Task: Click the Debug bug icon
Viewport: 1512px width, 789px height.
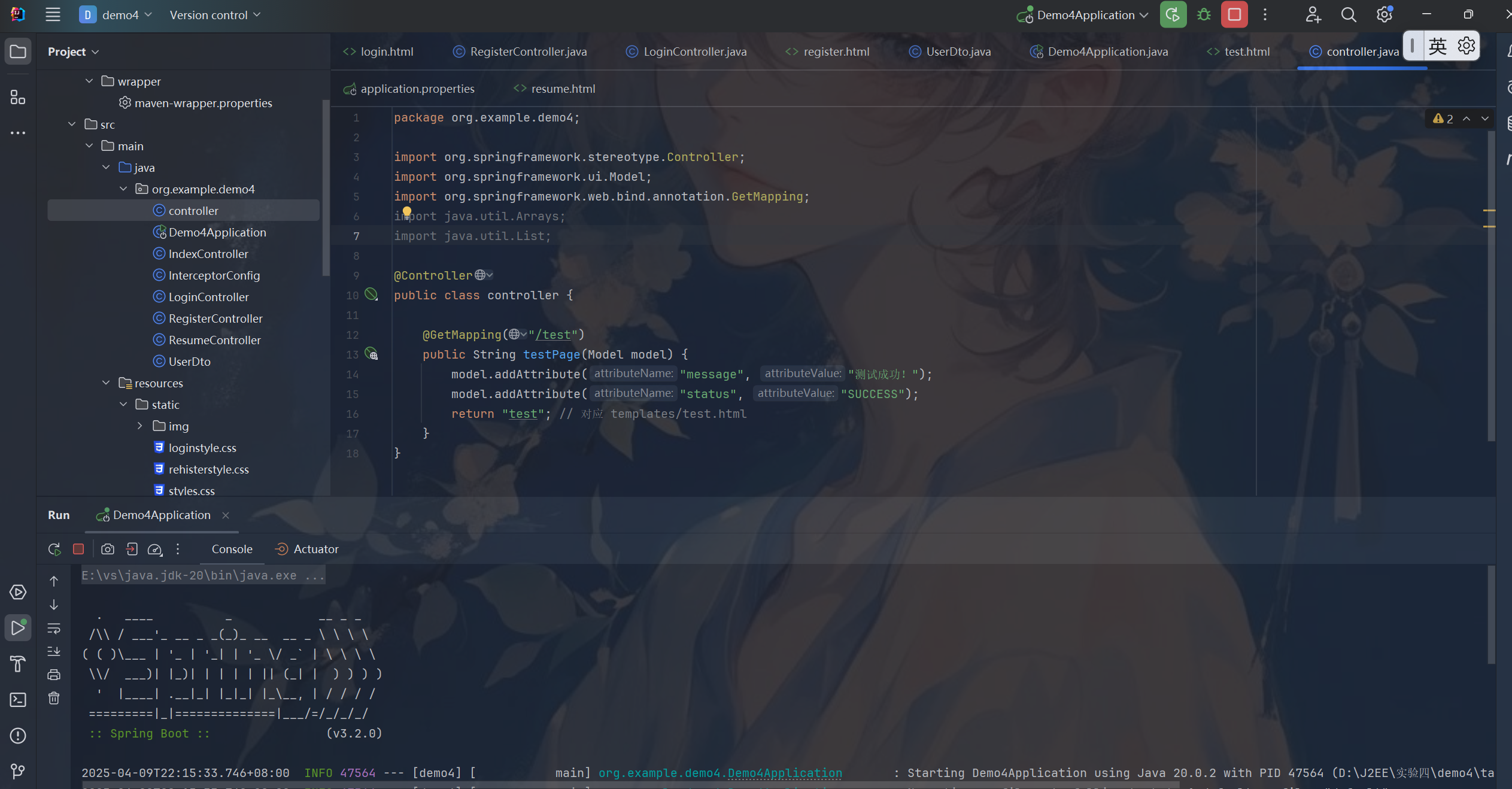Action: 1203,15
